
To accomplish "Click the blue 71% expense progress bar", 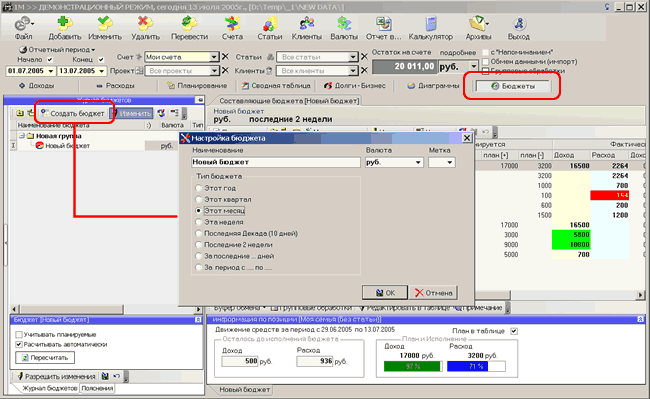I will click(476, 366).
